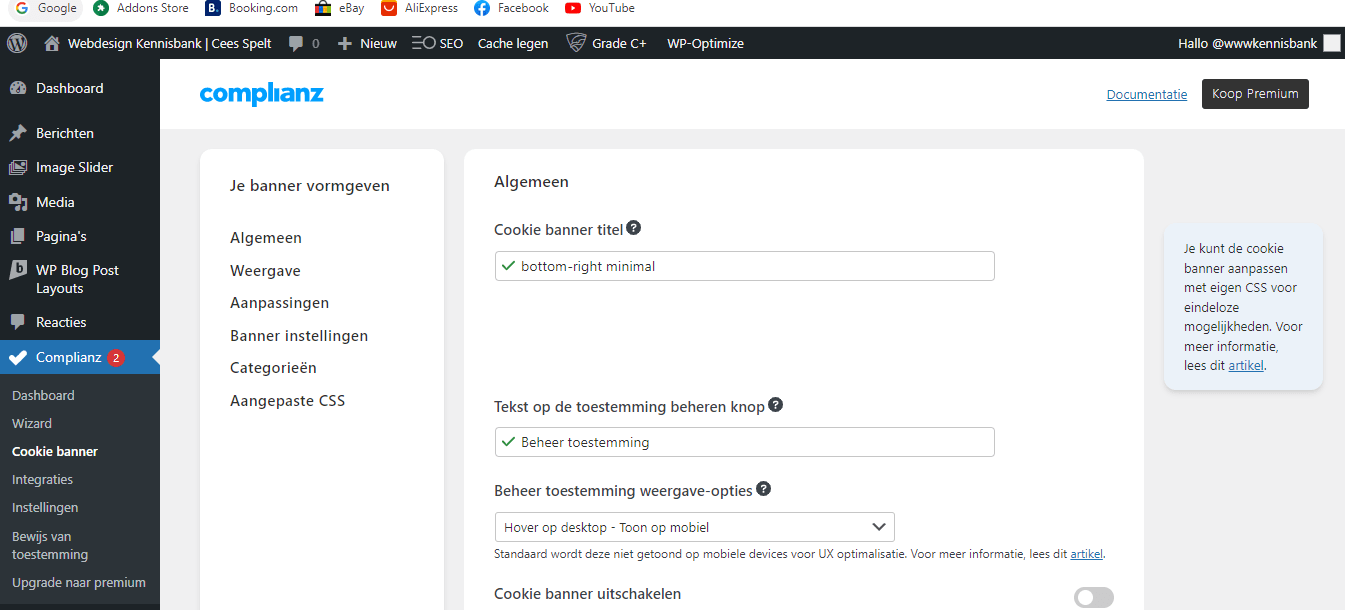Open Banner instellingen section

pos(299,336)
